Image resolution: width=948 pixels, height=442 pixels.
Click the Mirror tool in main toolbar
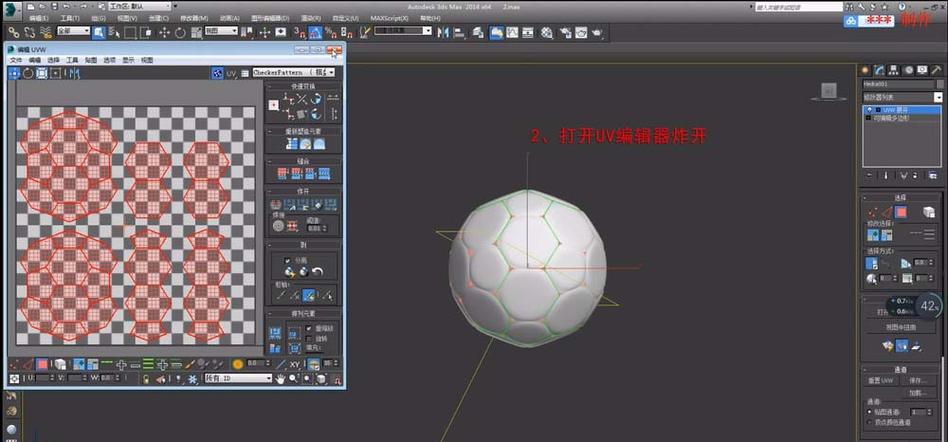(445, 32)
